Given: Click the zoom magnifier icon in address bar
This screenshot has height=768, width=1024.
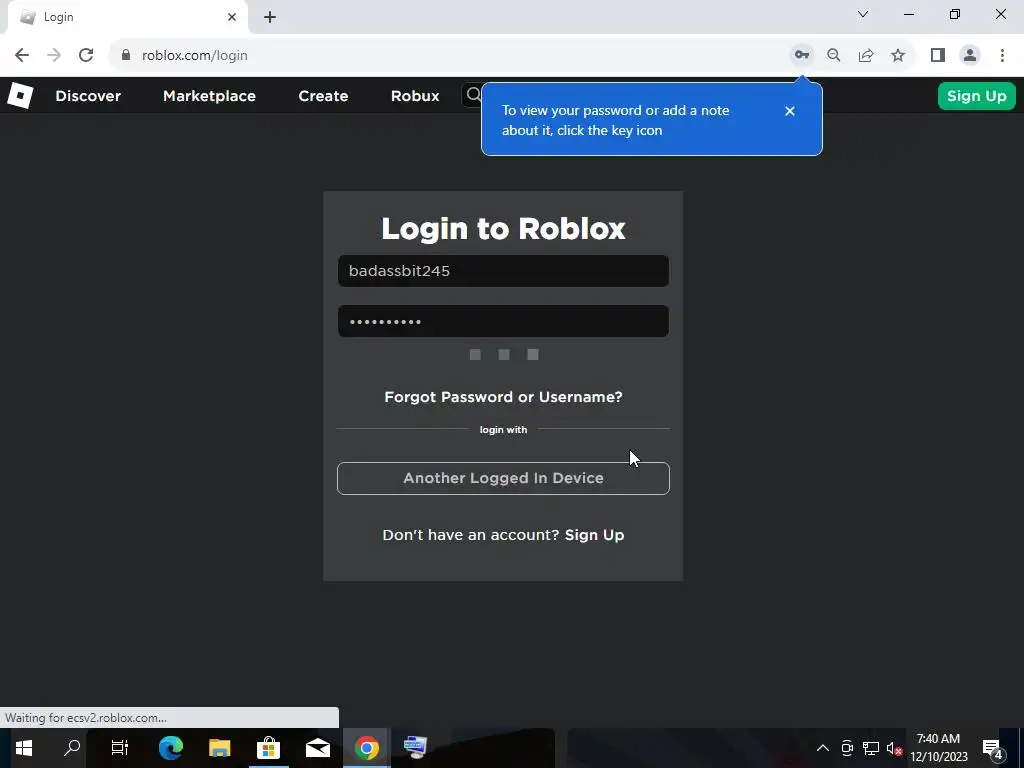Looking at the screenshot, I should [834, 56].
